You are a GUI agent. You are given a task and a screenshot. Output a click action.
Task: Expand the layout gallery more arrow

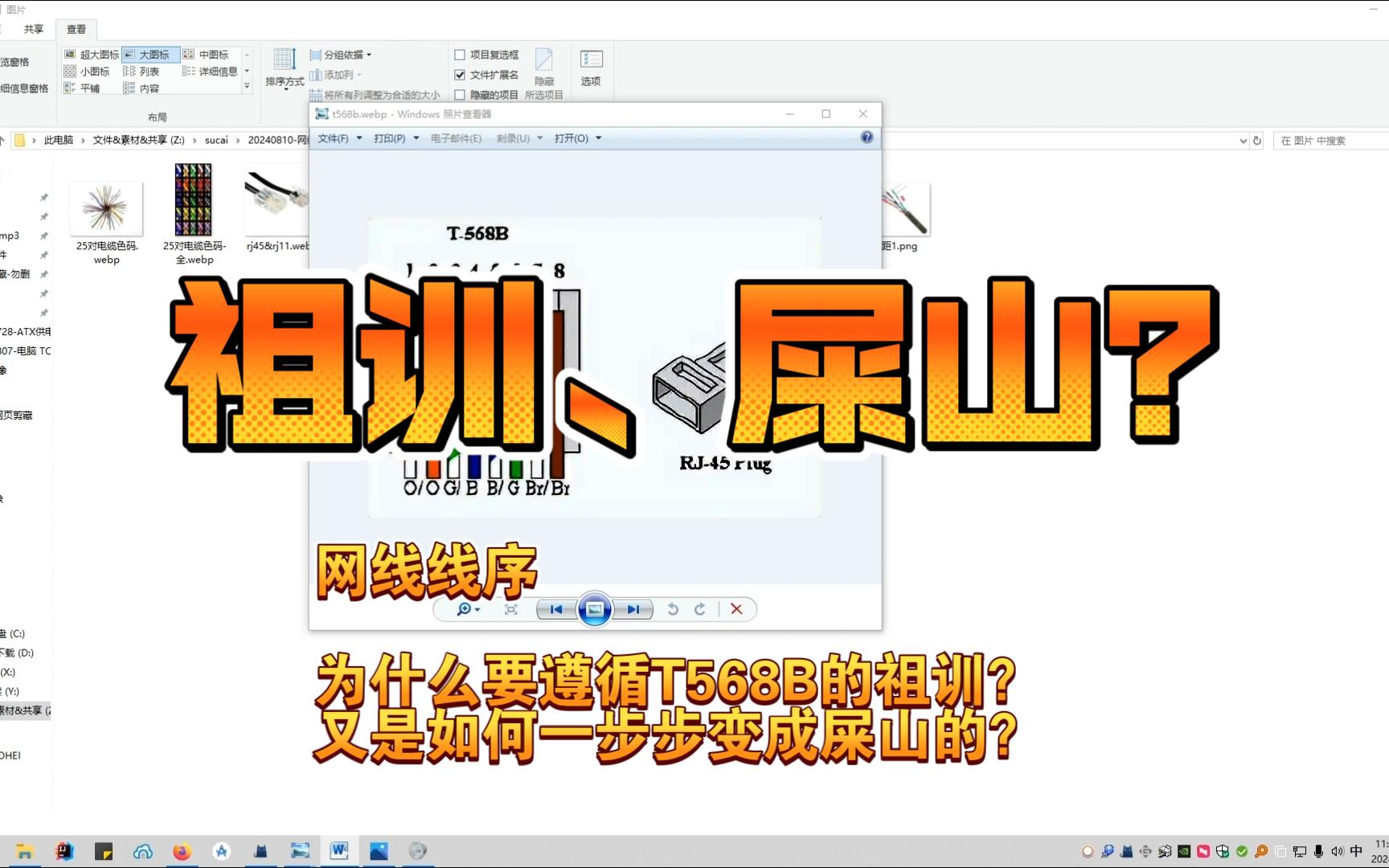(247, 87)
